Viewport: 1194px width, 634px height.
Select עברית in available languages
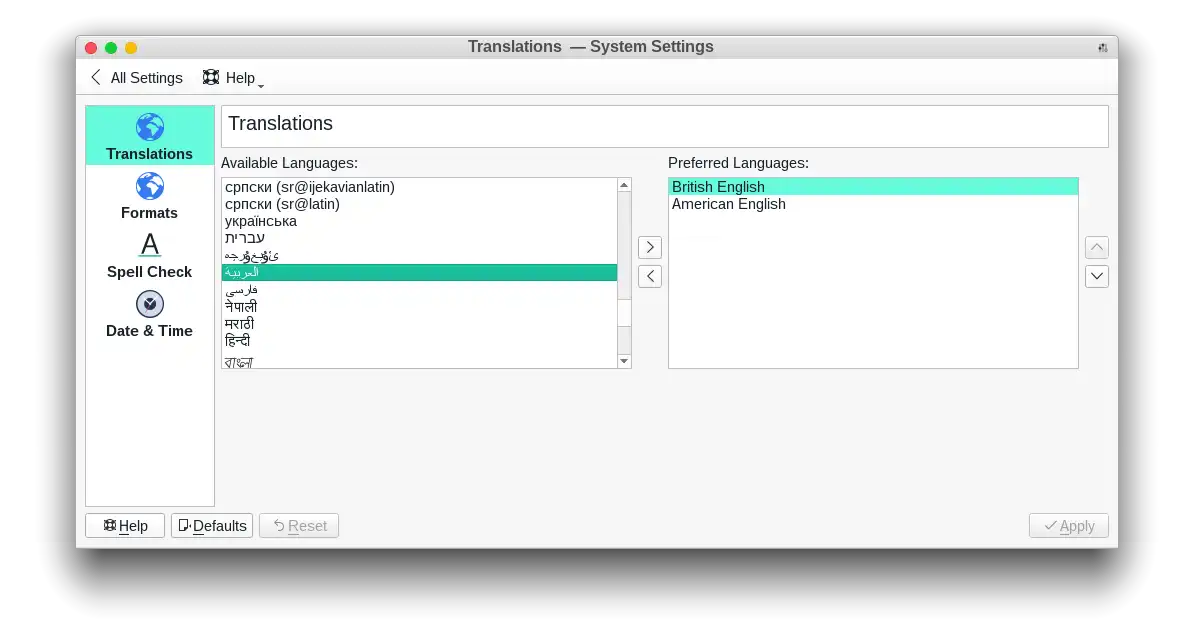[x=419, y=237]
